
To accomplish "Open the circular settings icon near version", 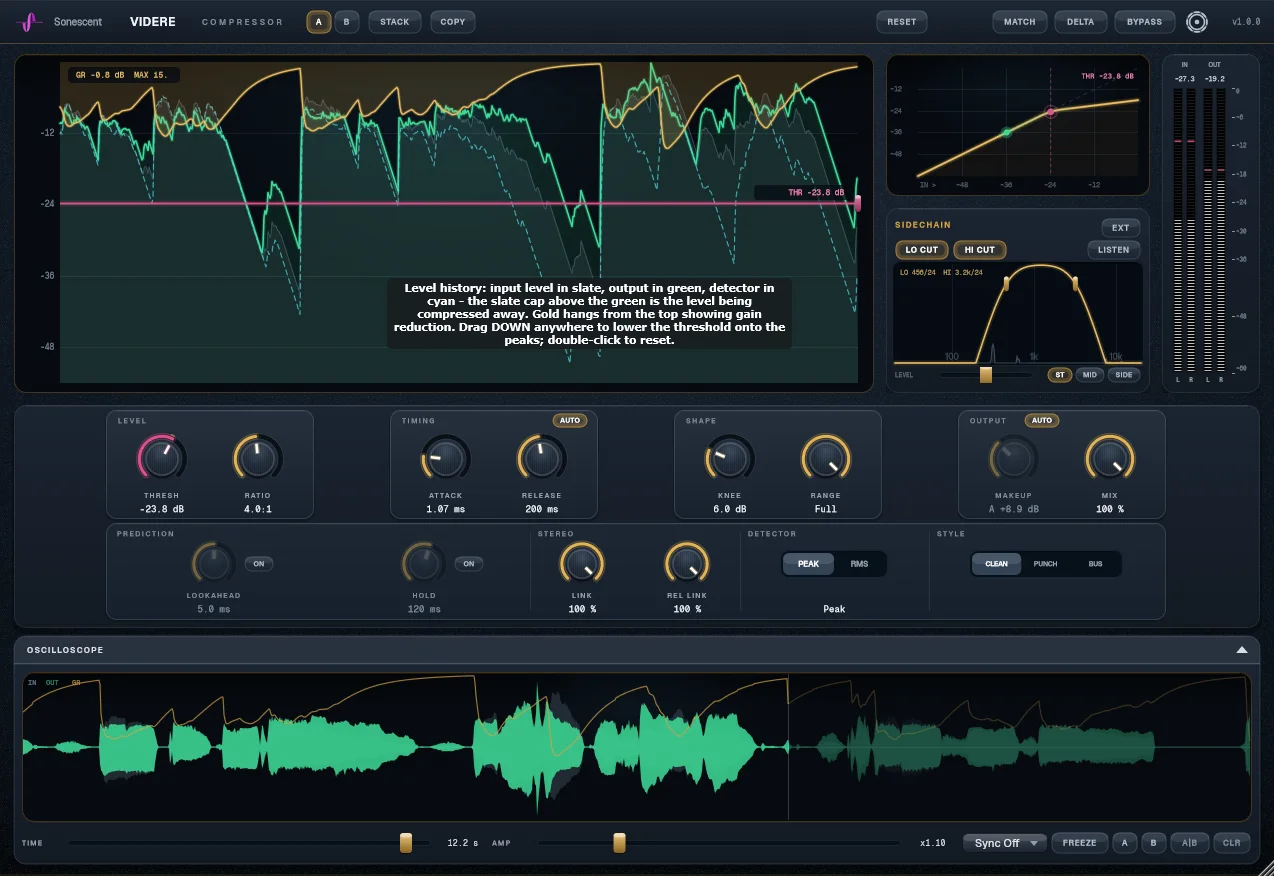I will point(1196,22).
